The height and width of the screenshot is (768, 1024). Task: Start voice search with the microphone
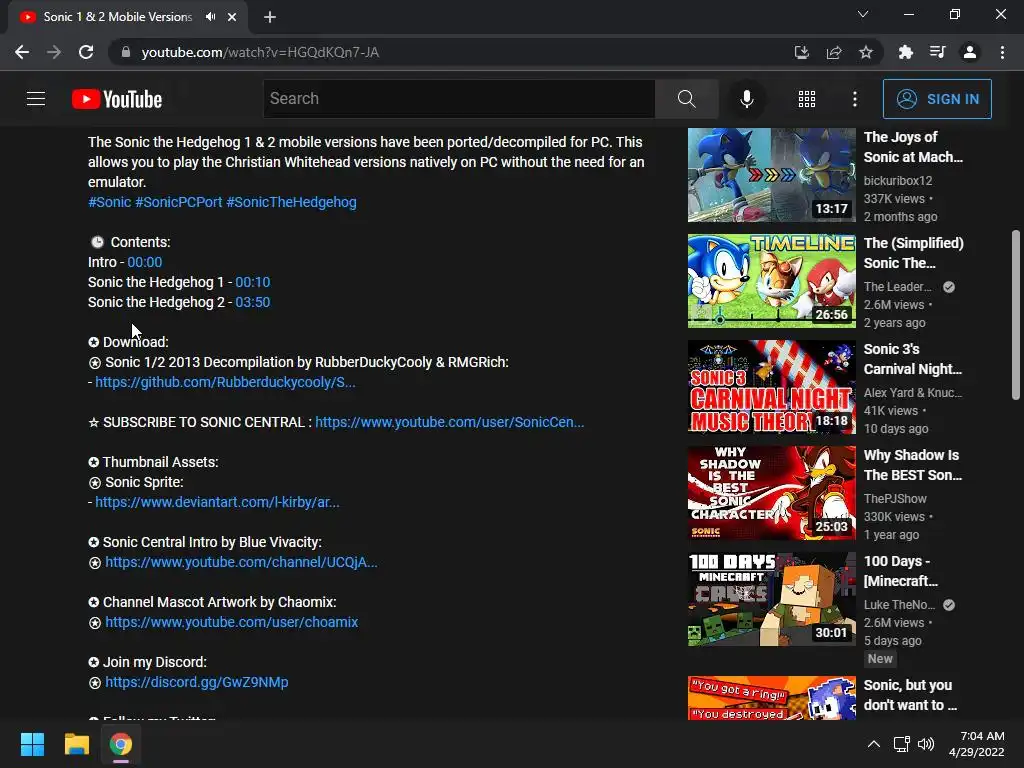(x=746, y=99)
